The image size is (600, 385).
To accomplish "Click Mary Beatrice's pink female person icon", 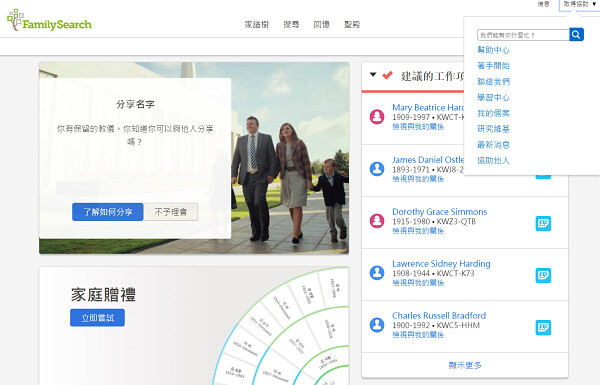I will (377, 116).
